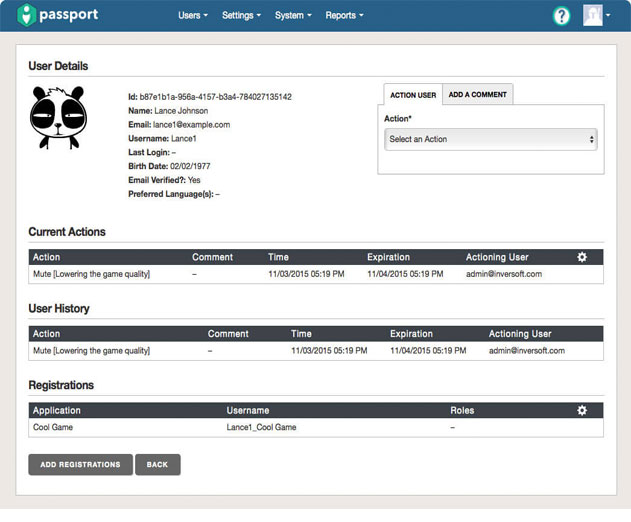Click the Preferred Language(s) field
This screenshot has height=522, width=631.
174,194
